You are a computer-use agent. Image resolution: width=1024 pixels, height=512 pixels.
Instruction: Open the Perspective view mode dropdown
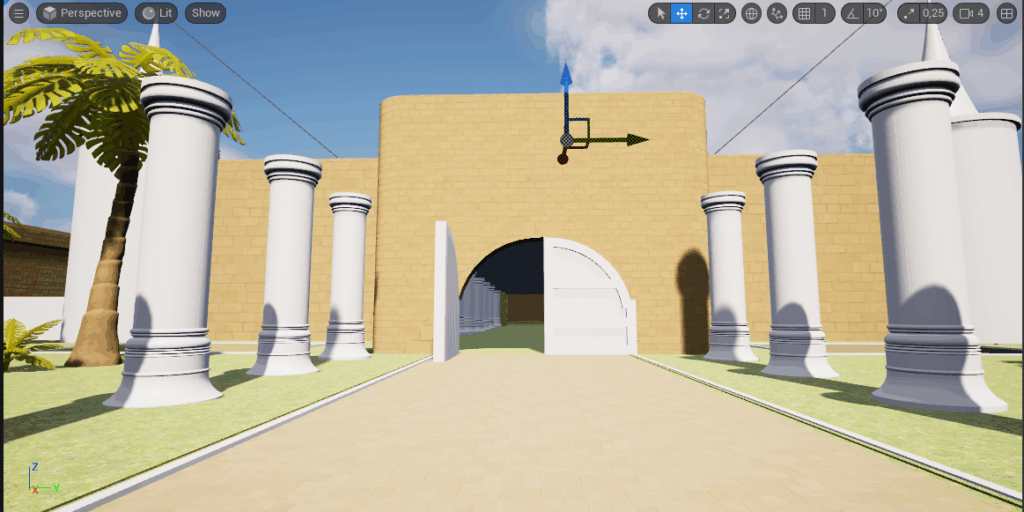pyautogui.click(x=82, y=13)
